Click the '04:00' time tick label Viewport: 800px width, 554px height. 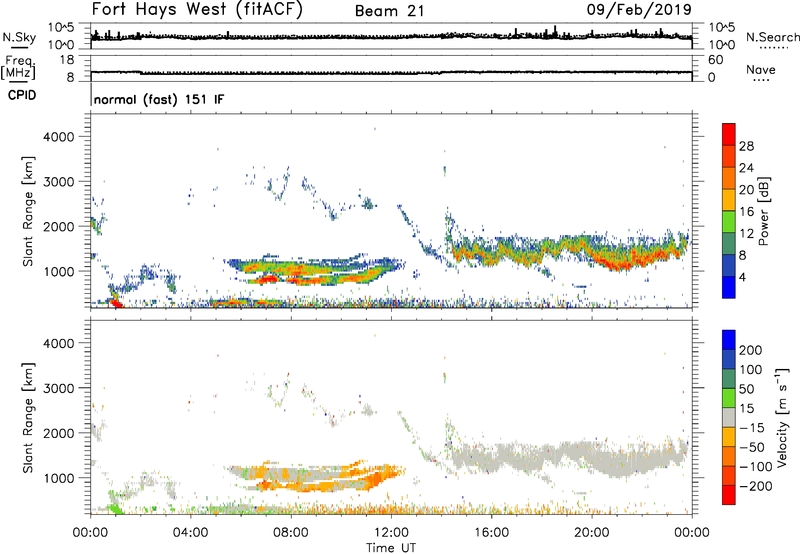pos(190,533)
